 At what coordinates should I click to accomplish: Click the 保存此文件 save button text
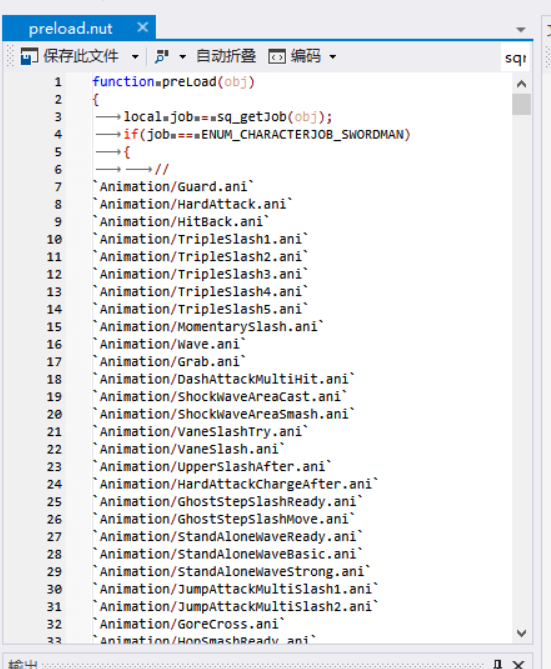(x=81, y=56)
